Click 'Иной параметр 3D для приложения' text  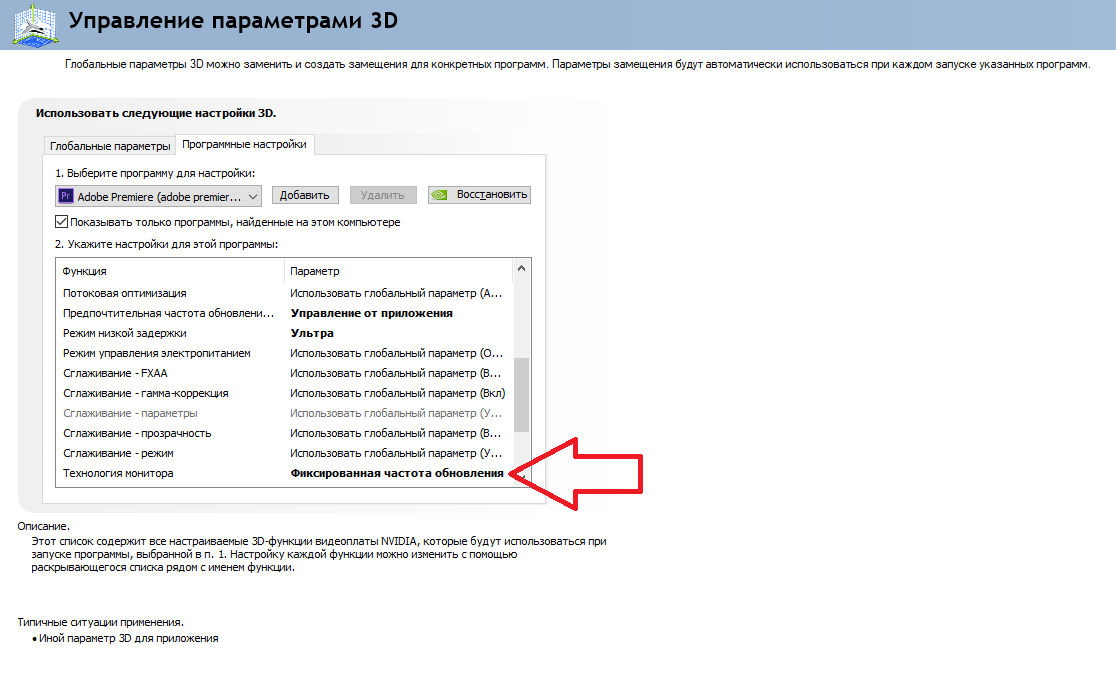[x=129, y=639]
